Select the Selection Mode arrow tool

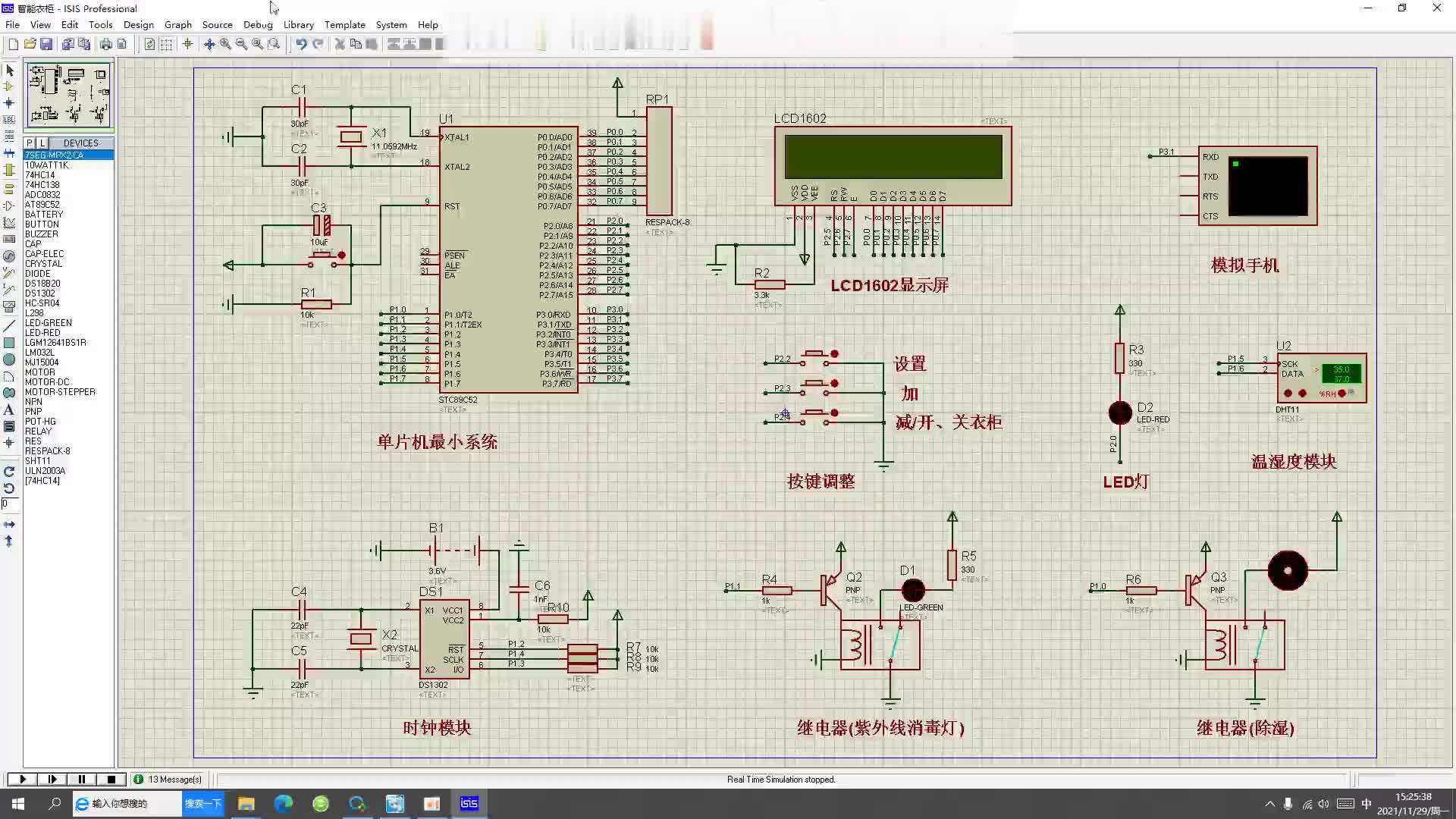10,71
